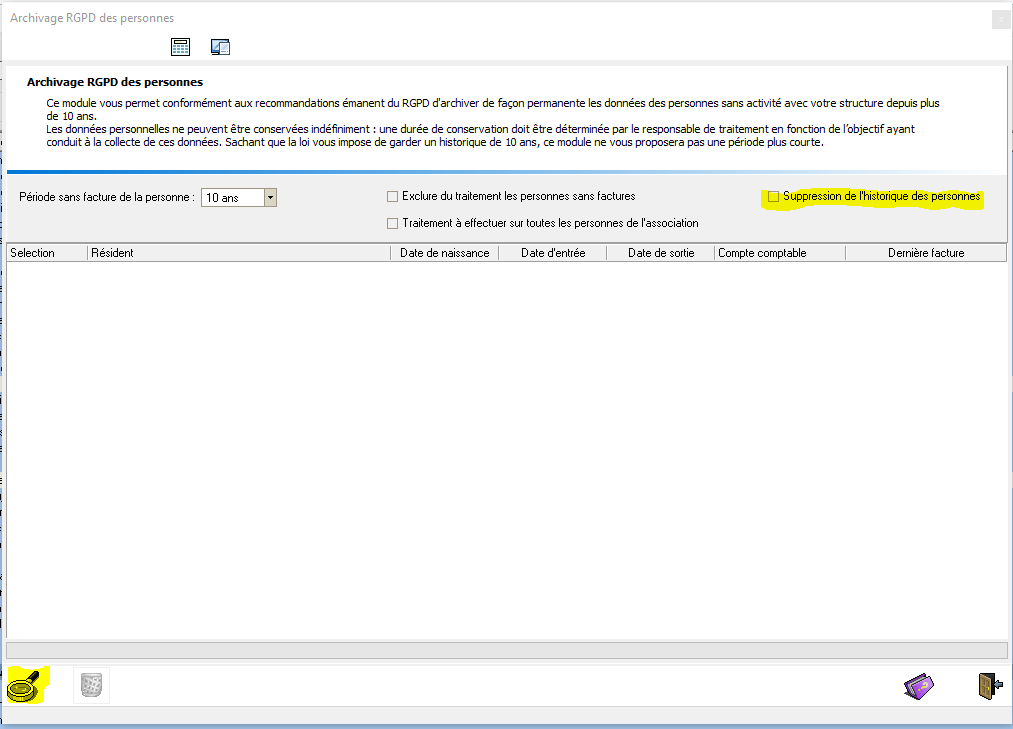Close the Archivage RGPD des personnes window

[1001, 19]
